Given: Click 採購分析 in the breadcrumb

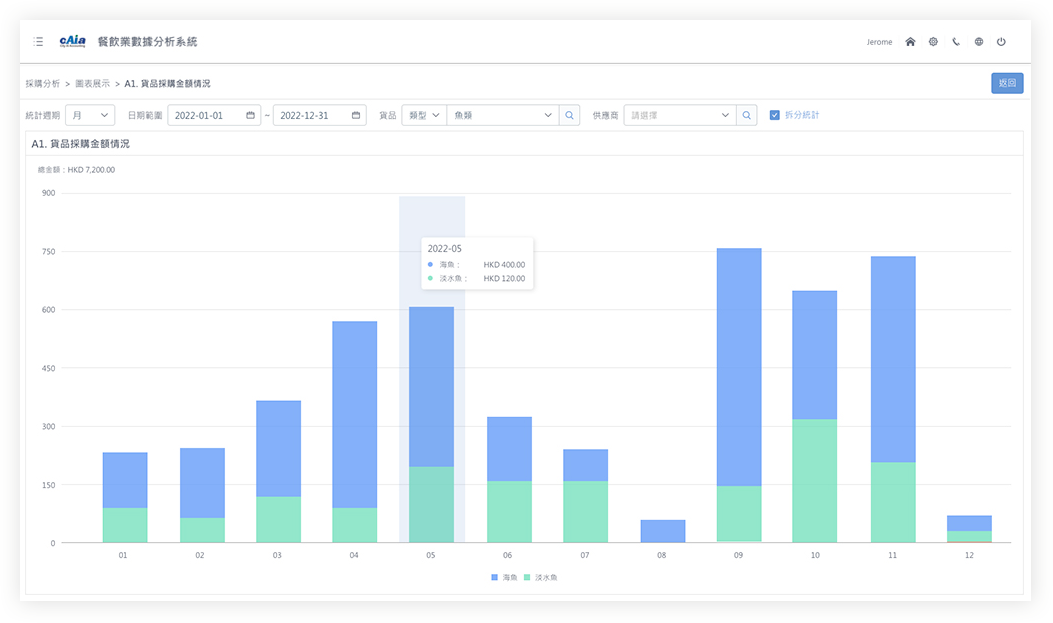Looking at the screenshot, I should [x=43, y=84].
